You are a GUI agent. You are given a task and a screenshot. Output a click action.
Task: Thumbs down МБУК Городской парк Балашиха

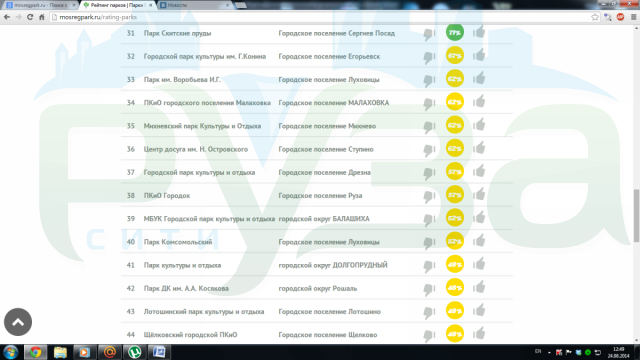(x=429, y=220)
